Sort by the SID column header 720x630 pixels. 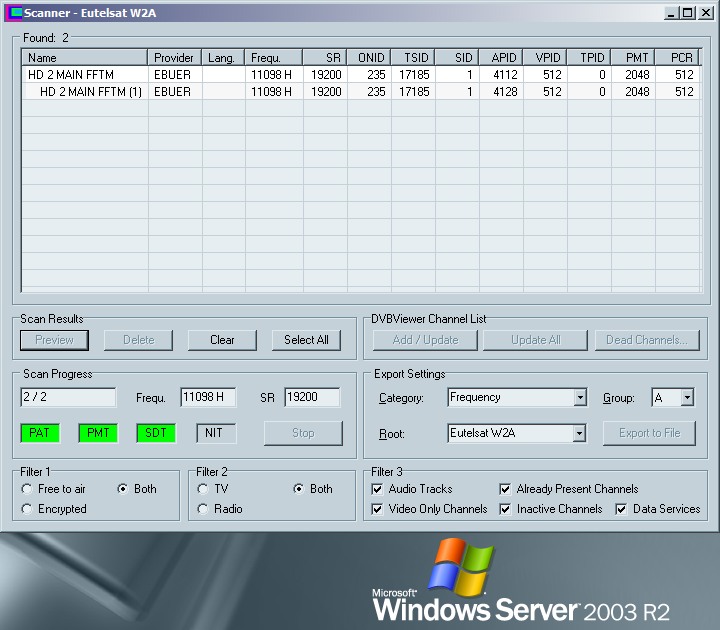point(457,58)
